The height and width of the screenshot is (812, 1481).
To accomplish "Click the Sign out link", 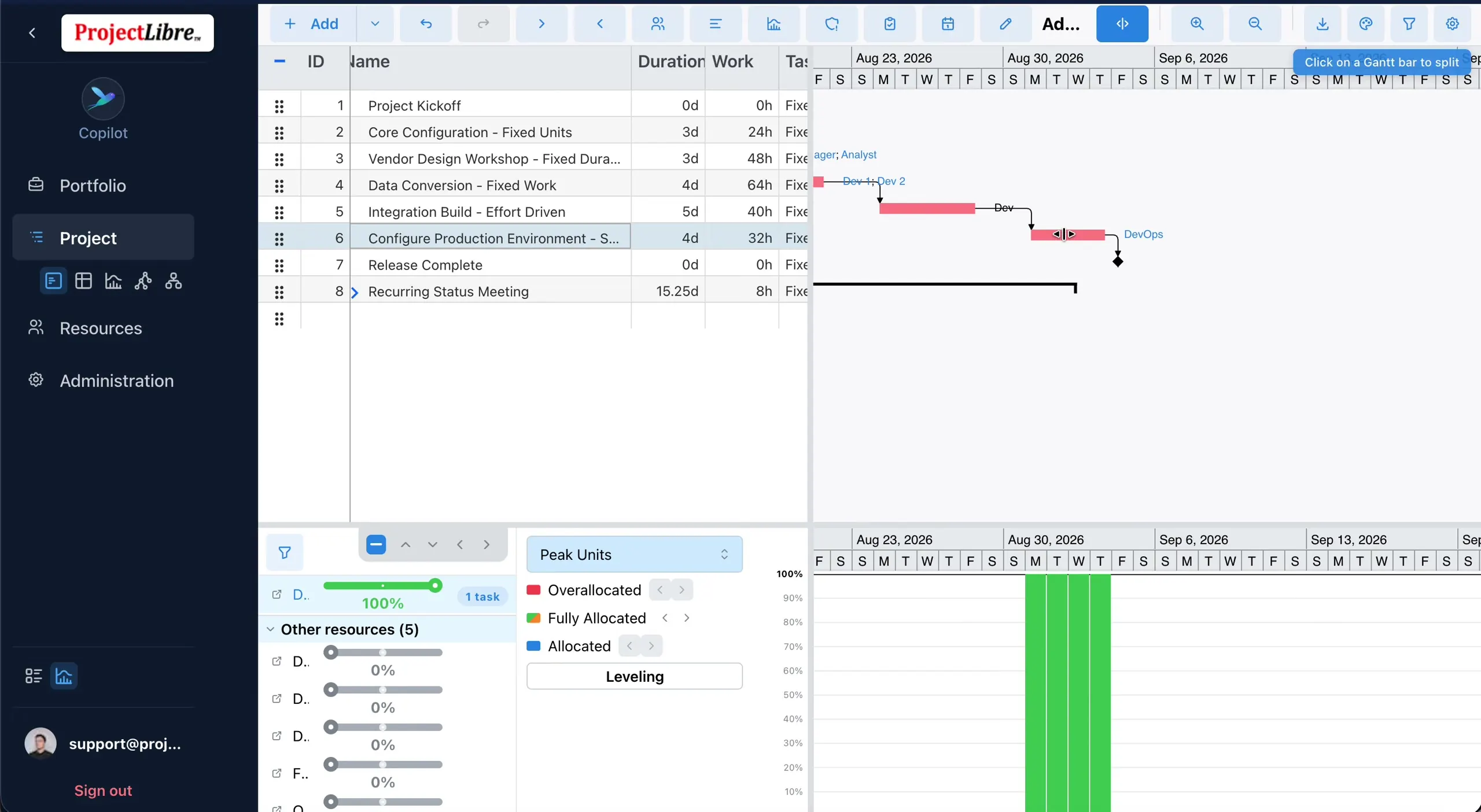I will [103, 791].
